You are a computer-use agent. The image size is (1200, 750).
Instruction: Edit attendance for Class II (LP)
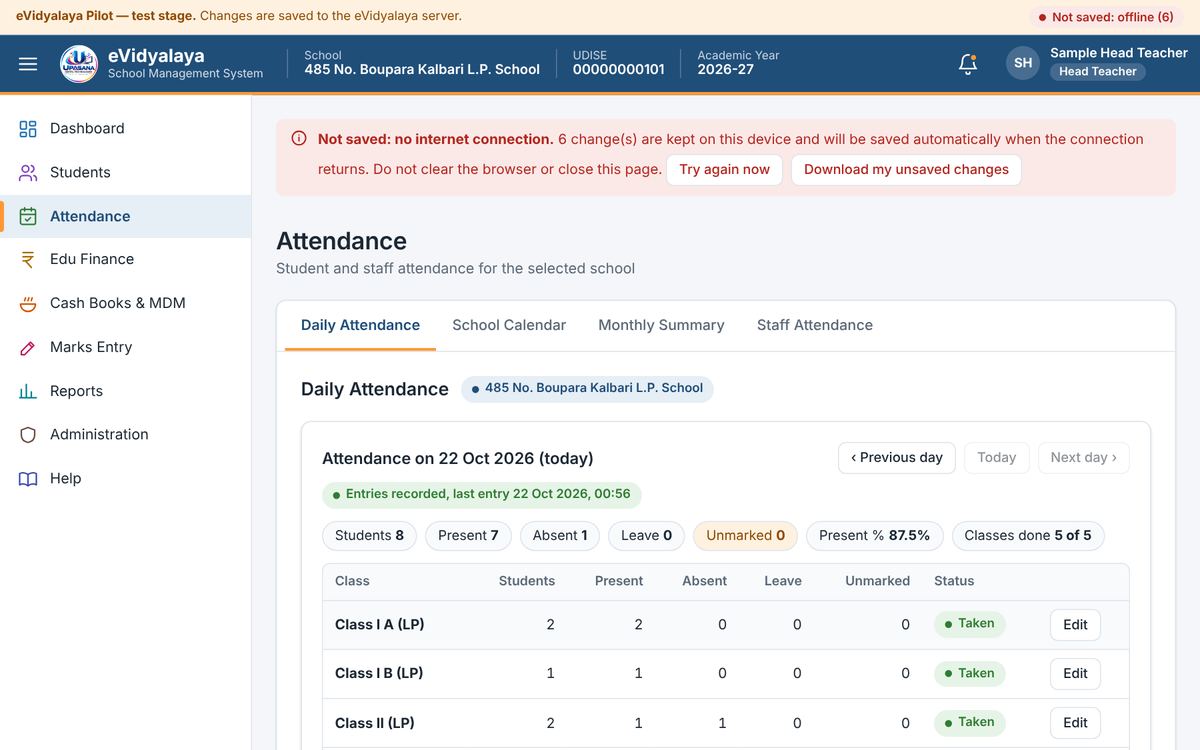click(x=1075, y=723)
